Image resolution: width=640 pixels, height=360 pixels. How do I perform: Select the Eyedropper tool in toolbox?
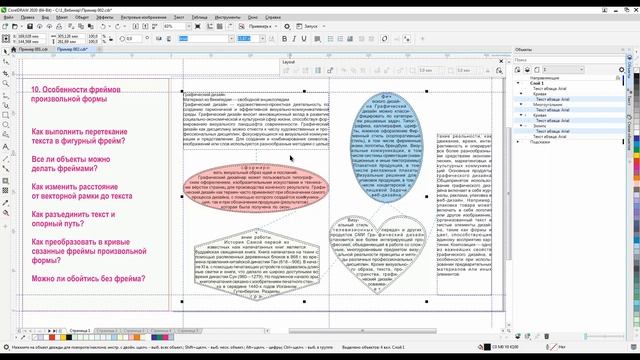[6, 202]
